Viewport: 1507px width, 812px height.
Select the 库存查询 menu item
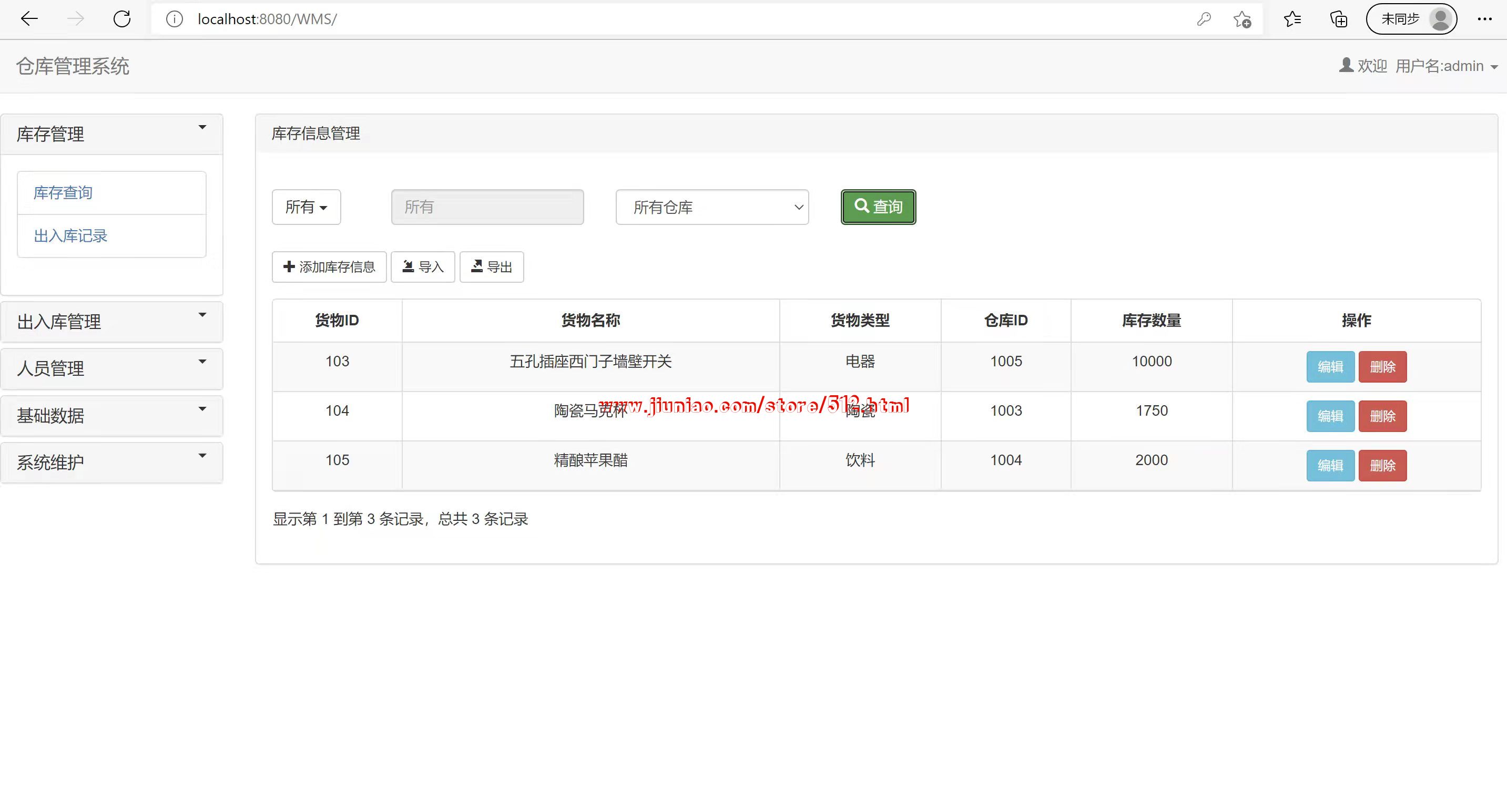[x=63, y=193]
